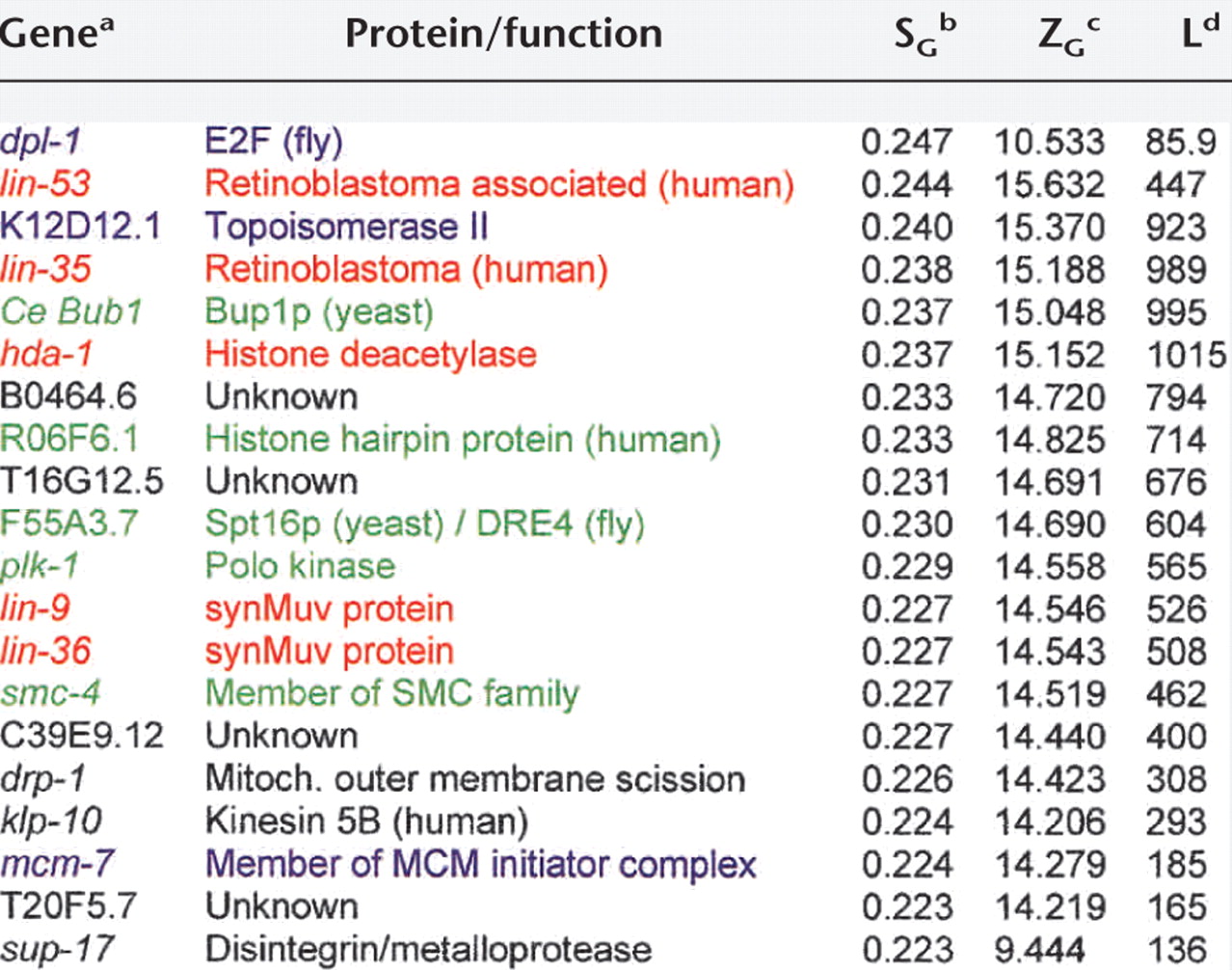Click the red lin-35 gene

45,269
